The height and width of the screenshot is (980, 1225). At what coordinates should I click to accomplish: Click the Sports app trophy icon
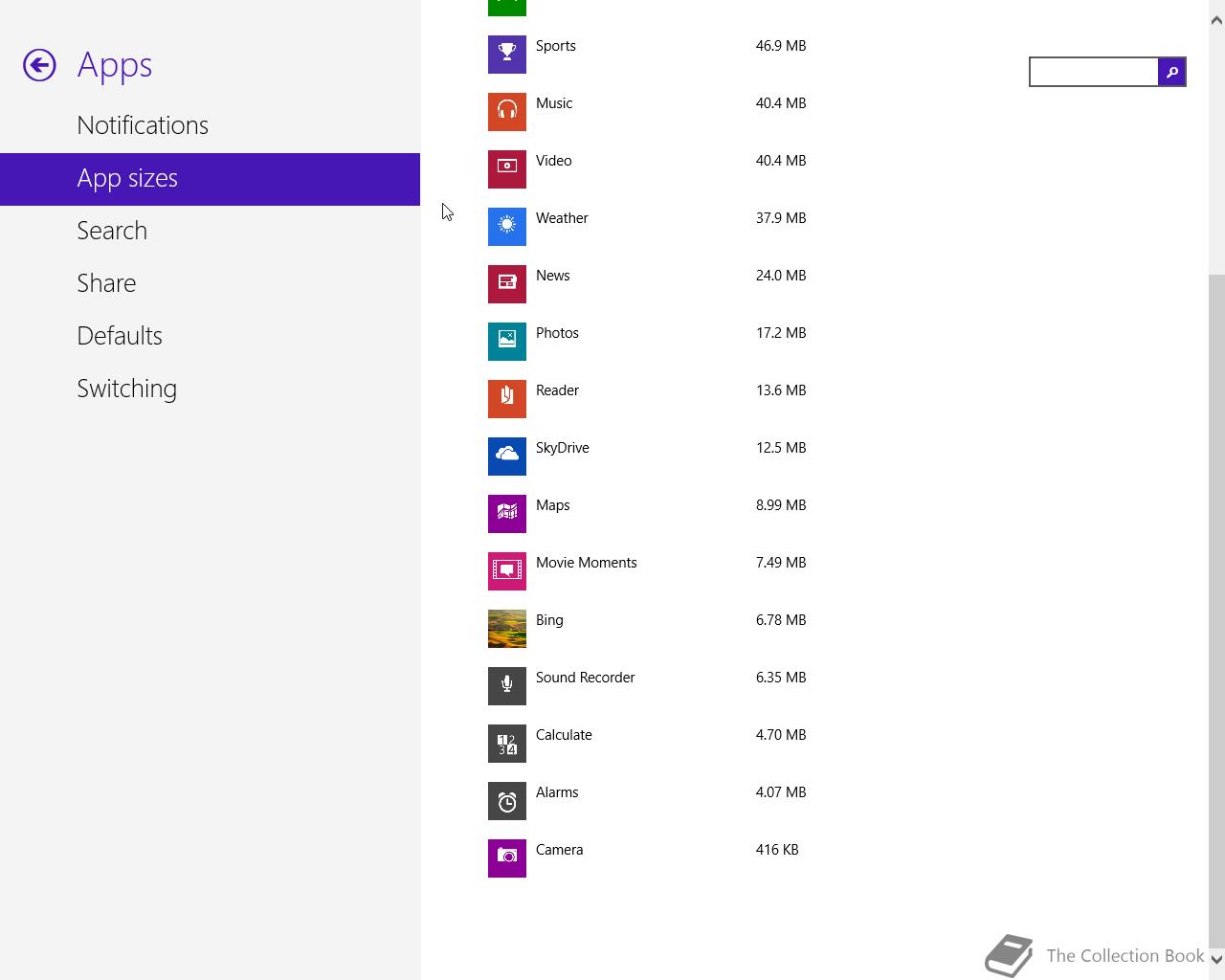[x=507, y=55]
